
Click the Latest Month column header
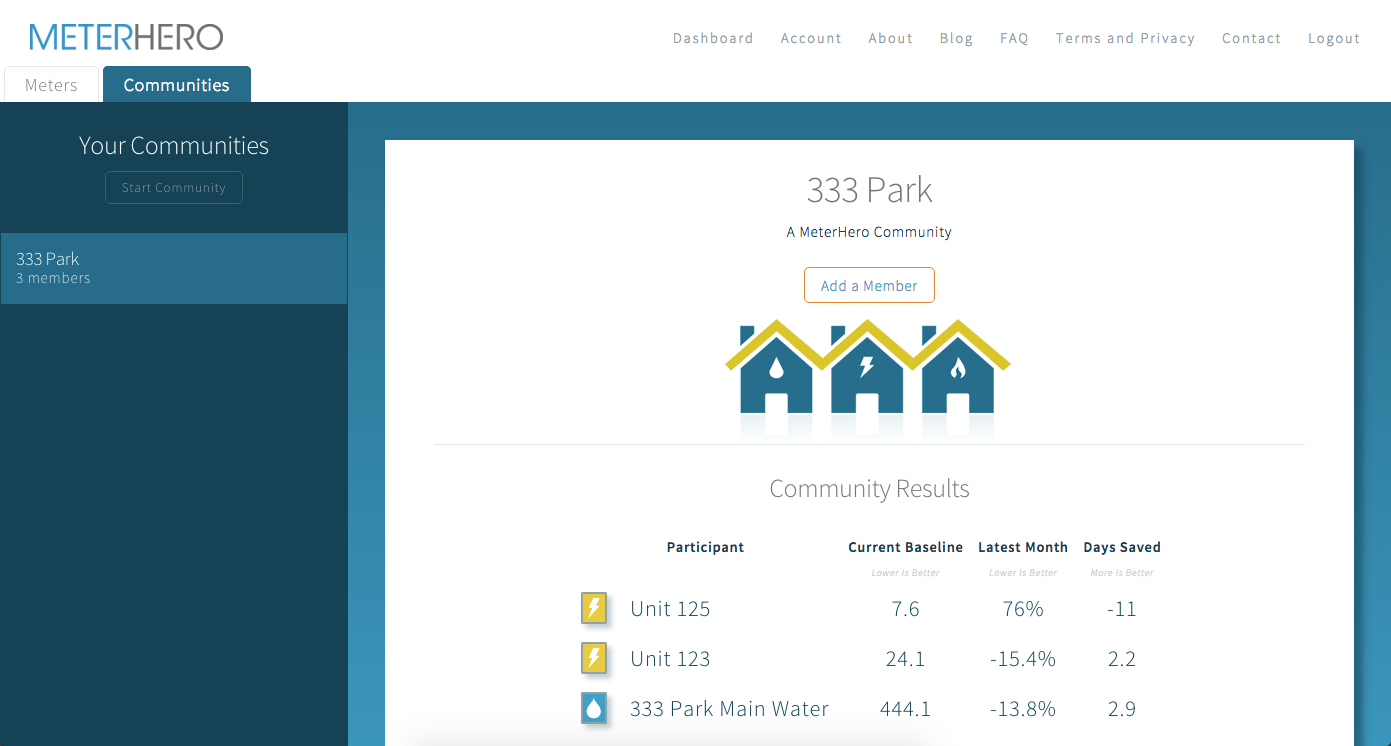pyautogui.click(x=1023, y=547)
